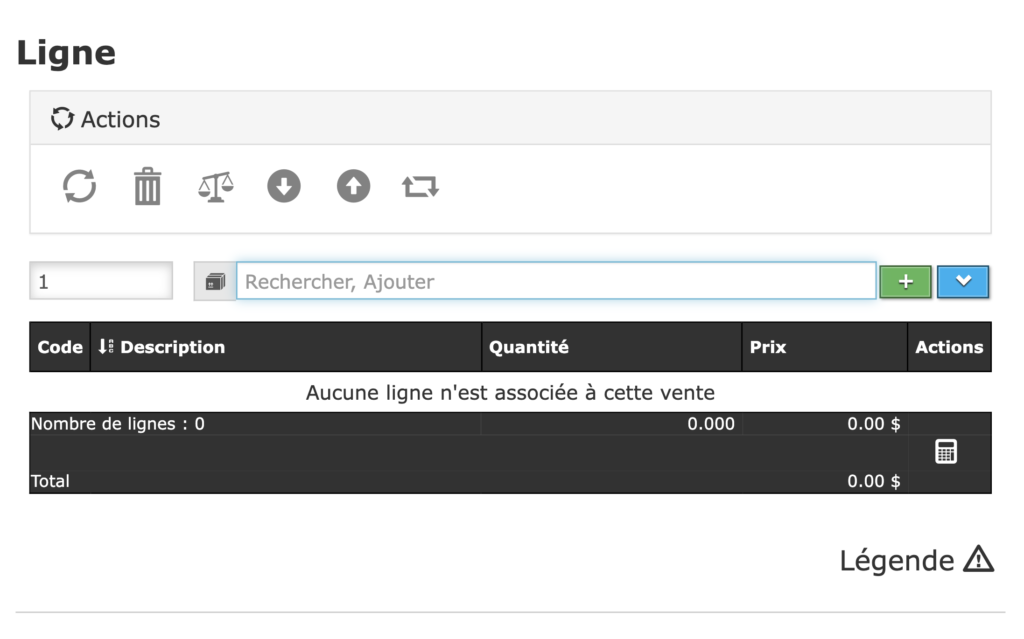Click the product box icon beside search
The width and height of the screenshot is (1024, 639).
[215, 282]
